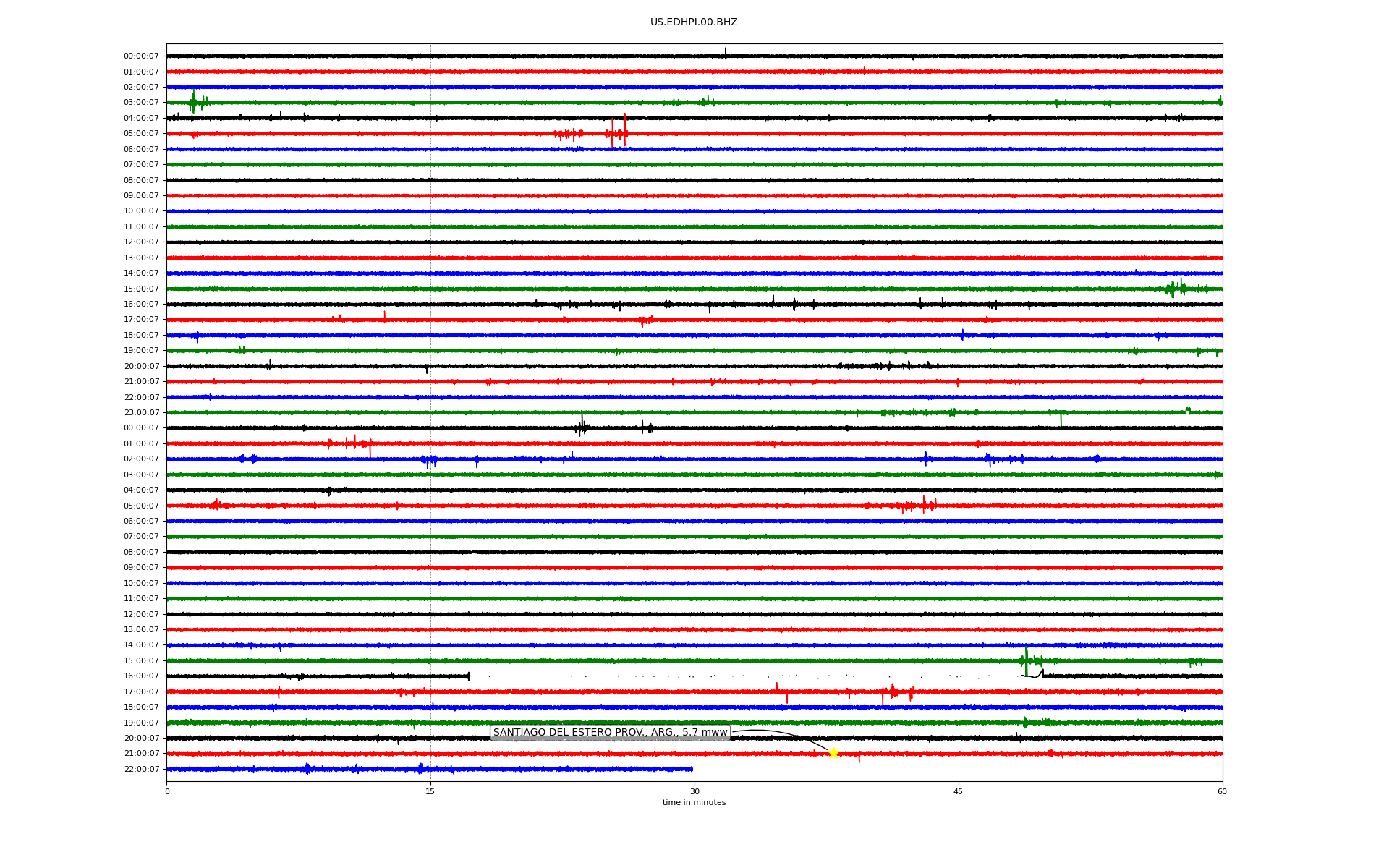The width and height of the screenshot is (1389, 868).
Task: Click the first 00:00:07 trace label at top
Action: [141, 56]
